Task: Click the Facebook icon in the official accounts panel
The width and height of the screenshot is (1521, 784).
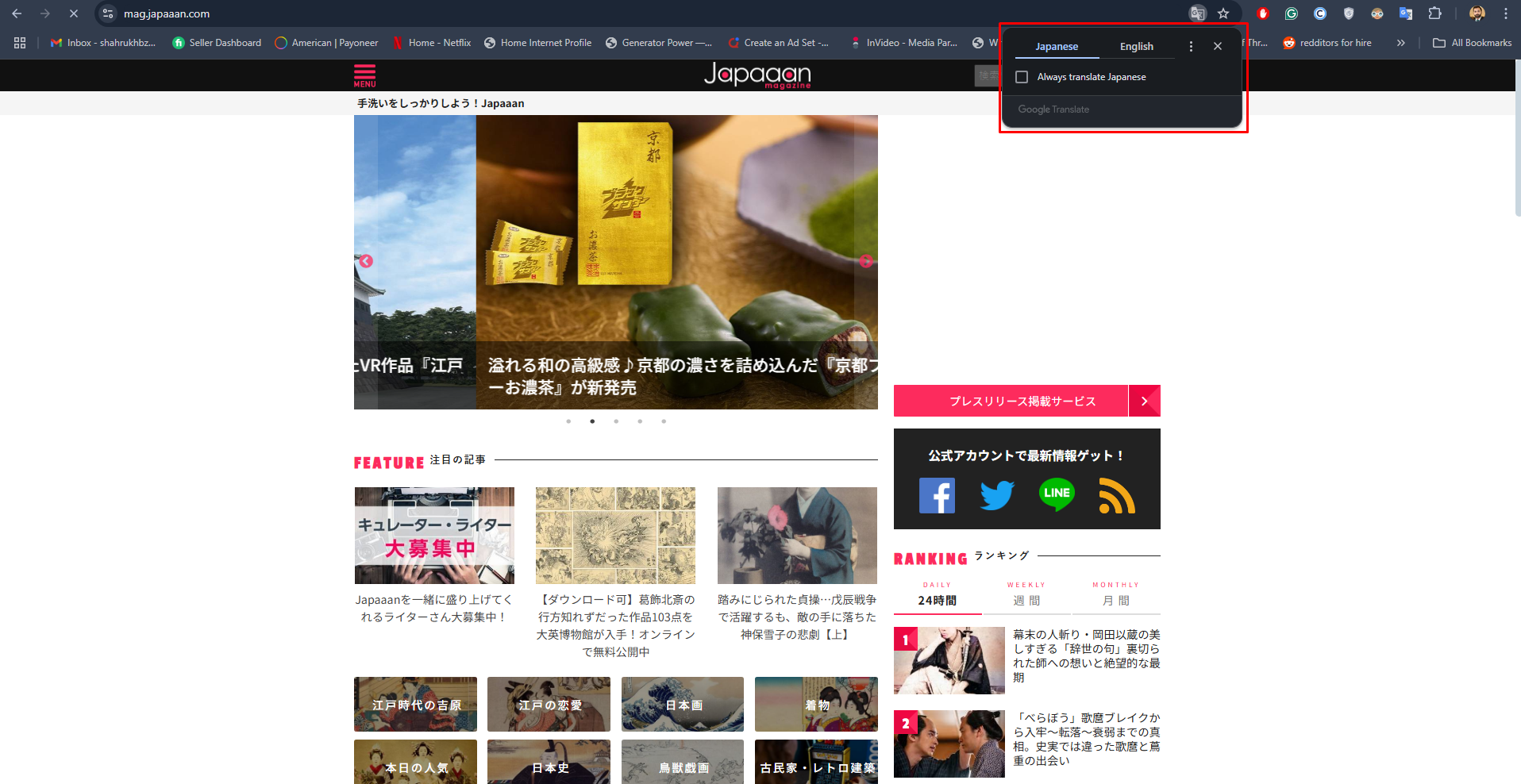Action: coord(937,494)
